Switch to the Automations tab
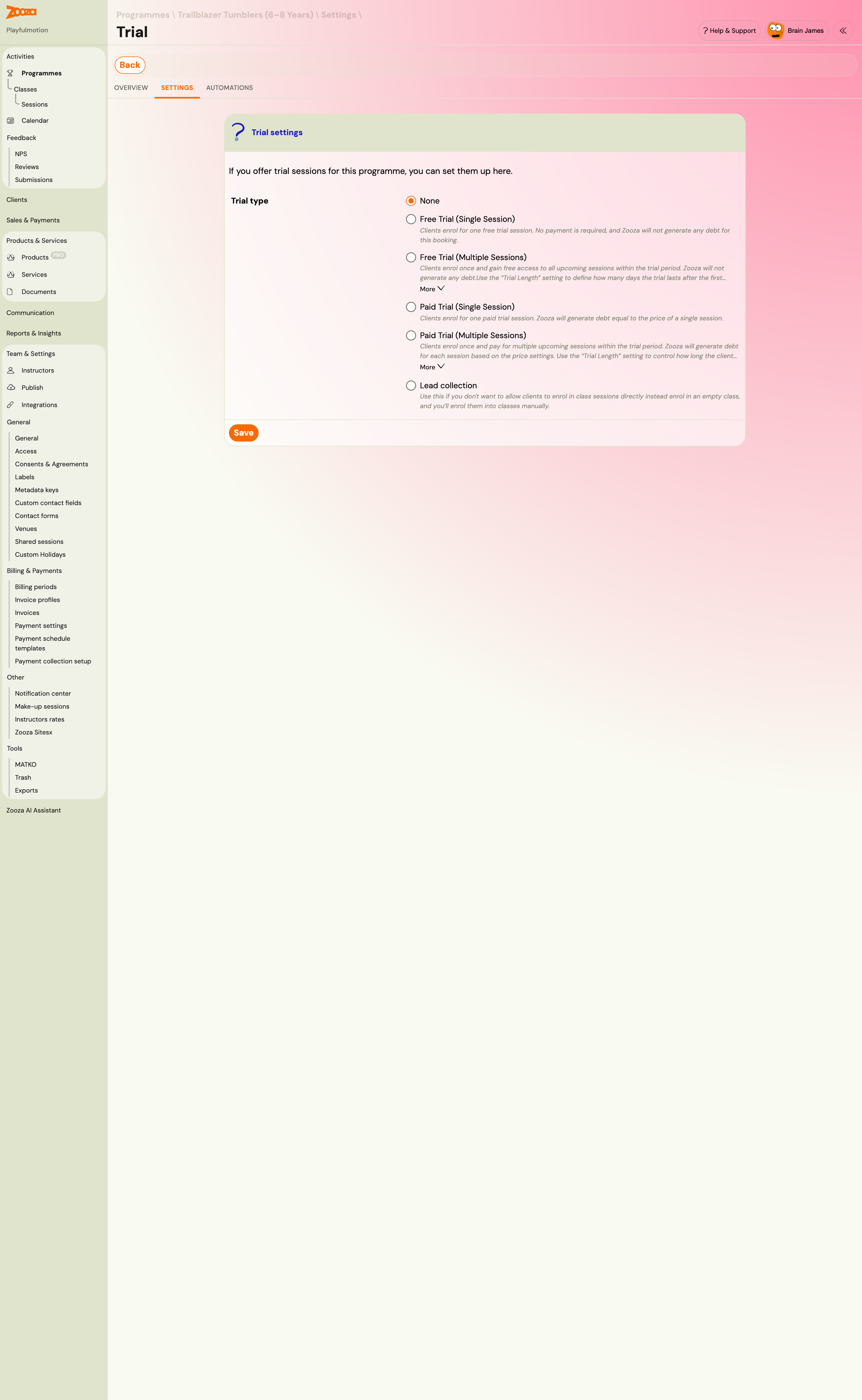This screenshot has height=1400, width=862. 229,88
